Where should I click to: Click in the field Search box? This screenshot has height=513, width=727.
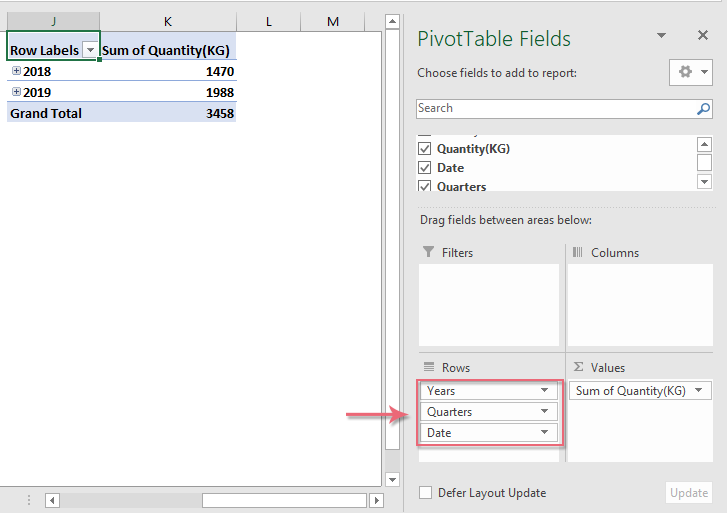coord(555,109)
